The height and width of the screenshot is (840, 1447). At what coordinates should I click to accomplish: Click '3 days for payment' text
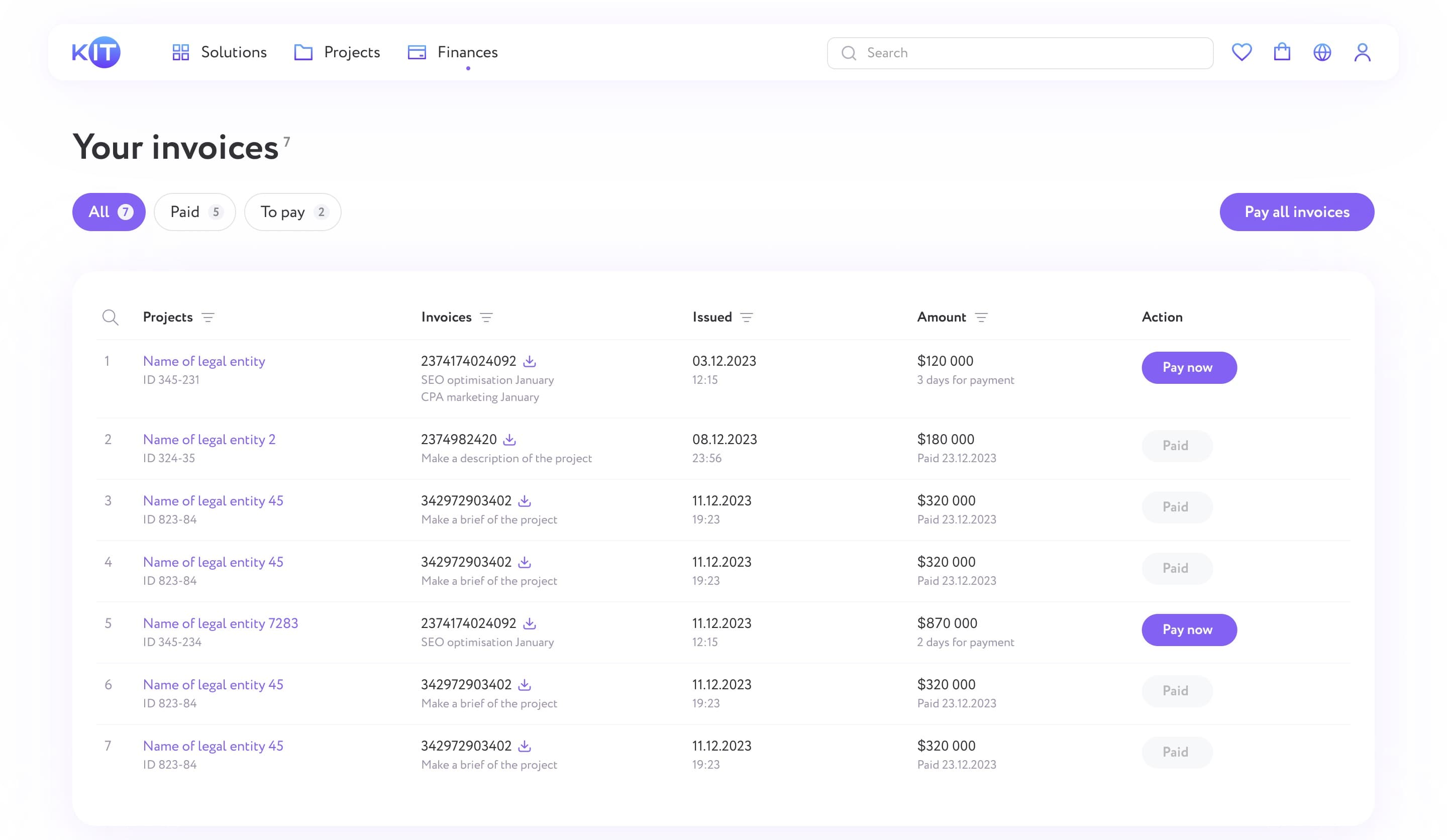point(965,380)
